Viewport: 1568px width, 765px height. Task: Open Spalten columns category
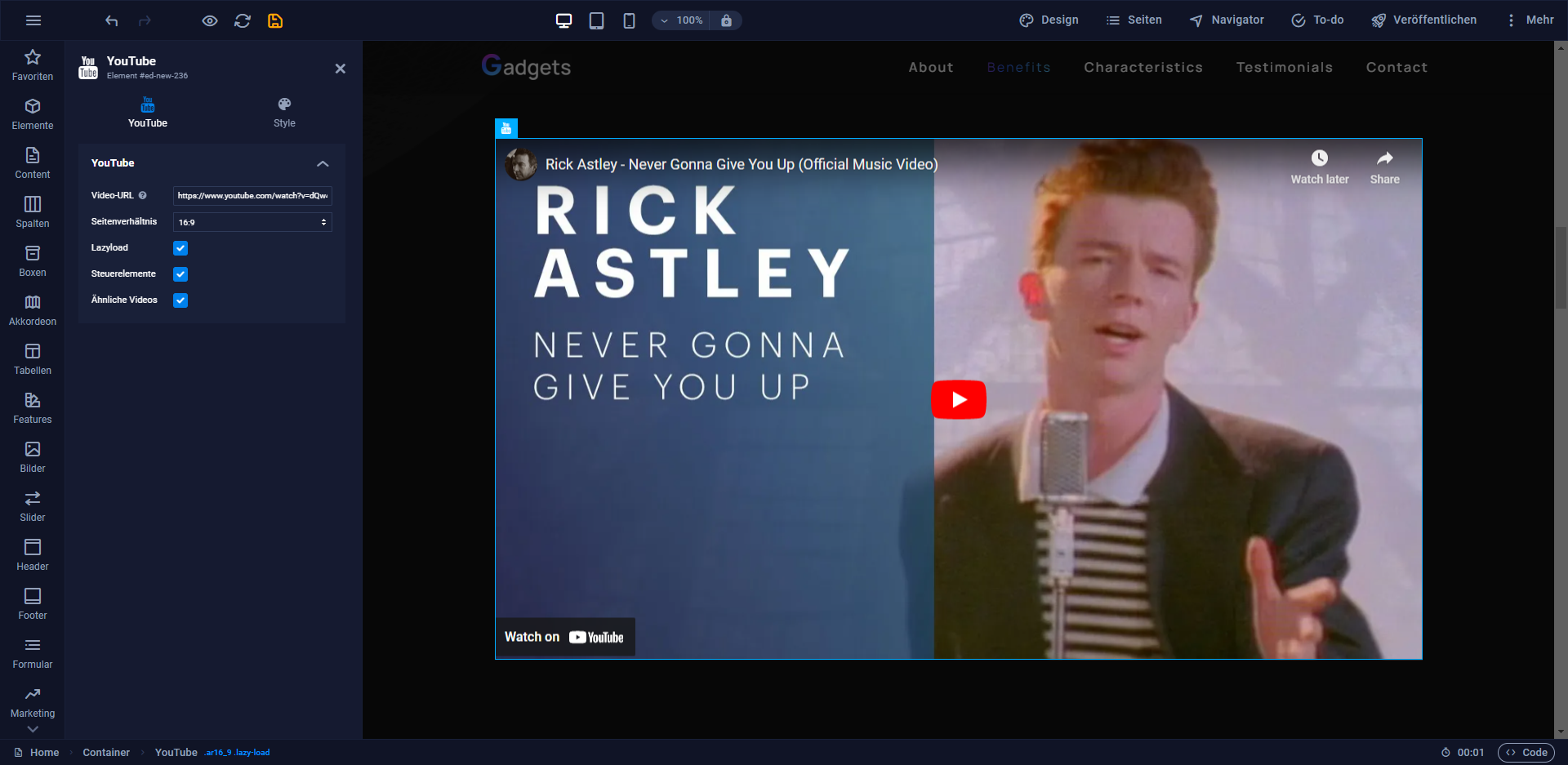pyautogui.click(x=33, y=212)
